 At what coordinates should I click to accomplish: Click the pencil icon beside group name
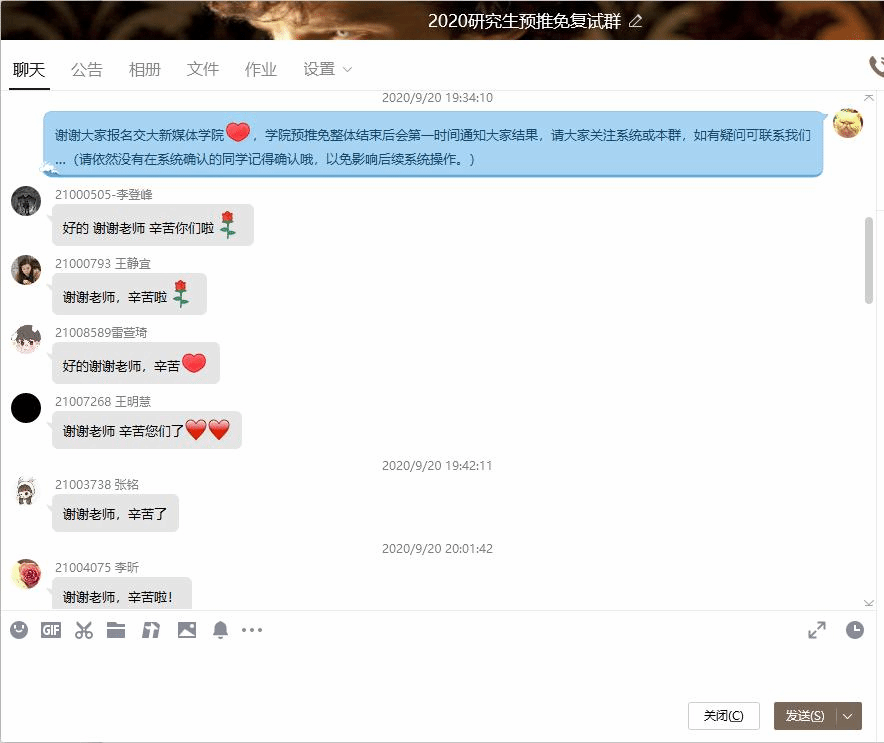coord(636,21)
